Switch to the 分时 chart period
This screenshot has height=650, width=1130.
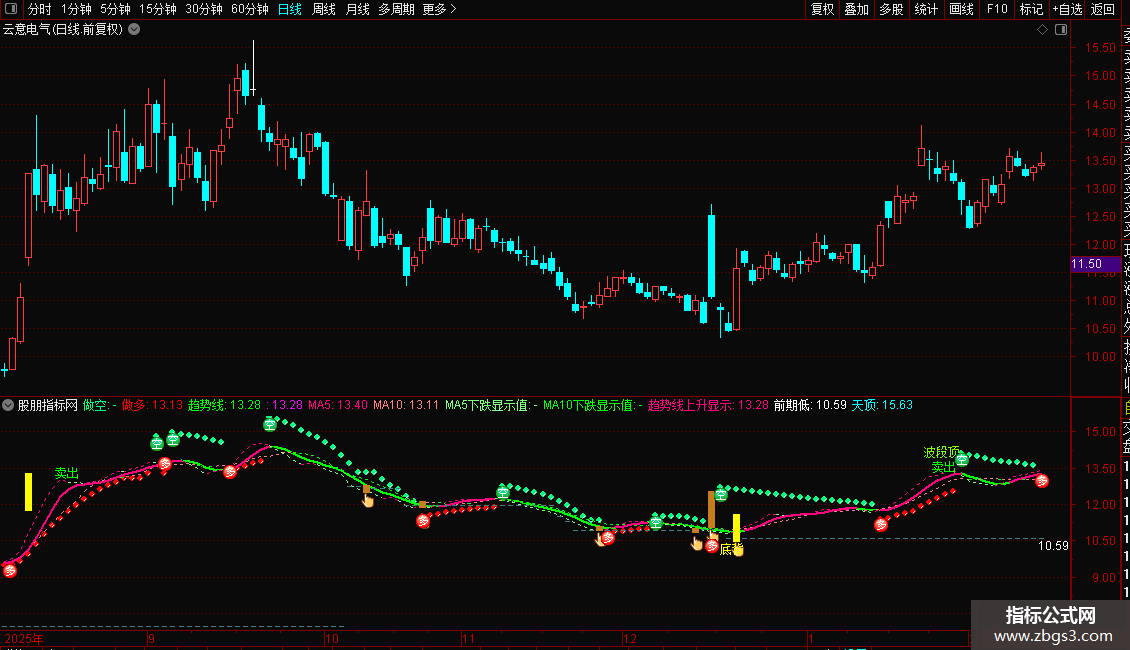[40, 9]
